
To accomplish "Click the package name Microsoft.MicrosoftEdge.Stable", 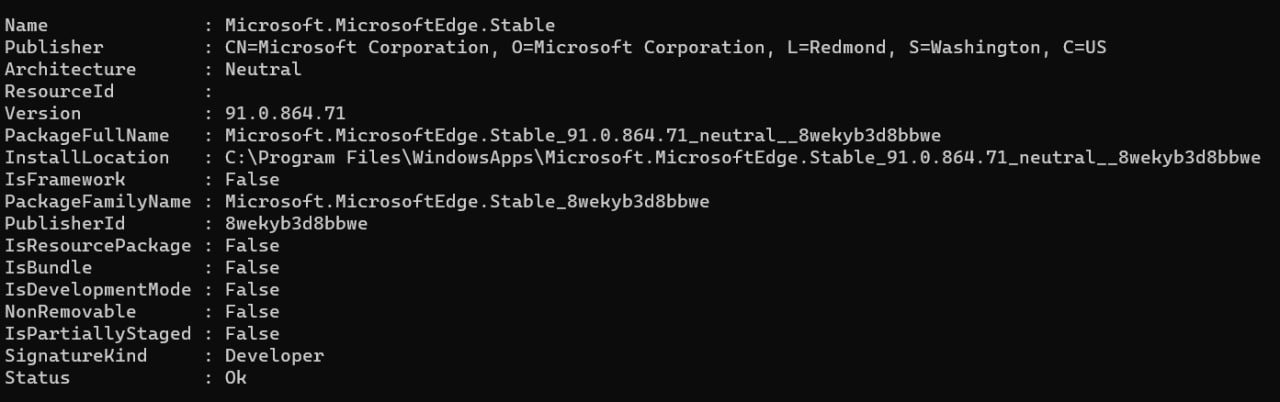I will (390, 25).
